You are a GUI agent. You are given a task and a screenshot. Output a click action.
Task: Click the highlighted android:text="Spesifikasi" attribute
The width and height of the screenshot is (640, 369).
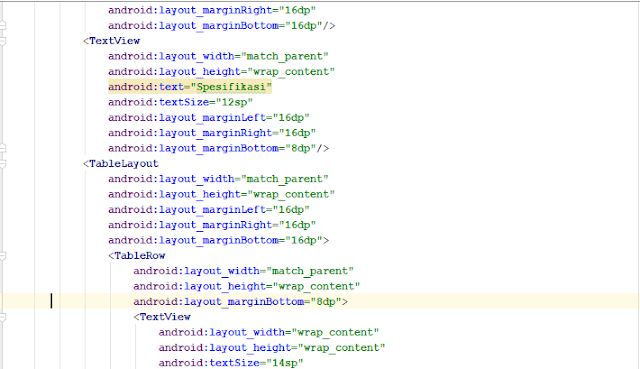click(190, 87)
